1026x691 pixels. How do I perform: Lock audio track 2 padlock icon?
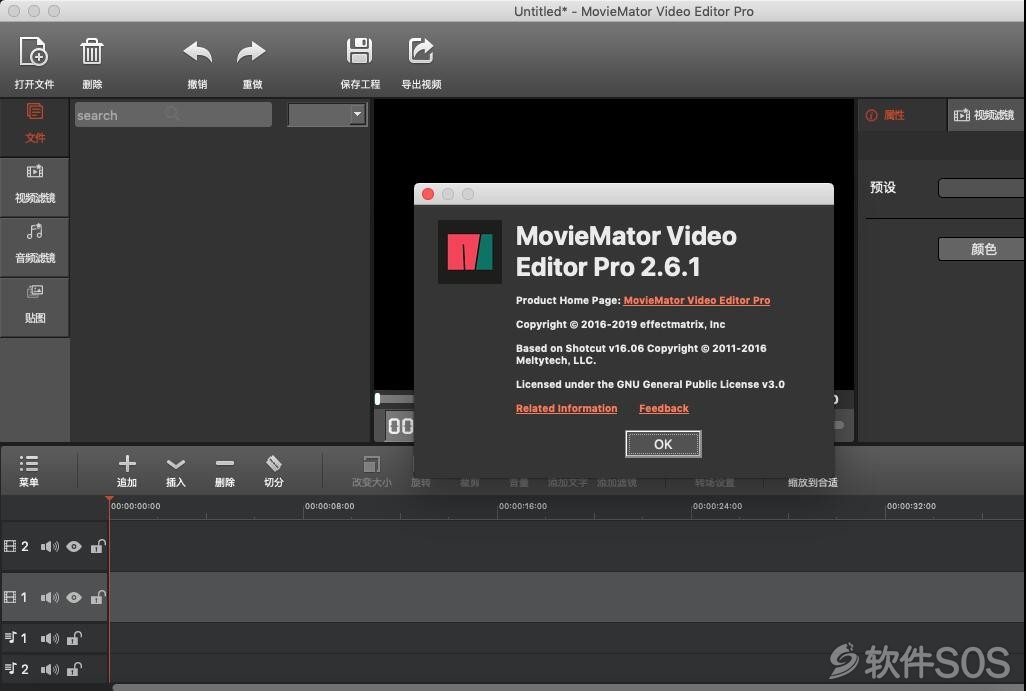click(74, 669)
